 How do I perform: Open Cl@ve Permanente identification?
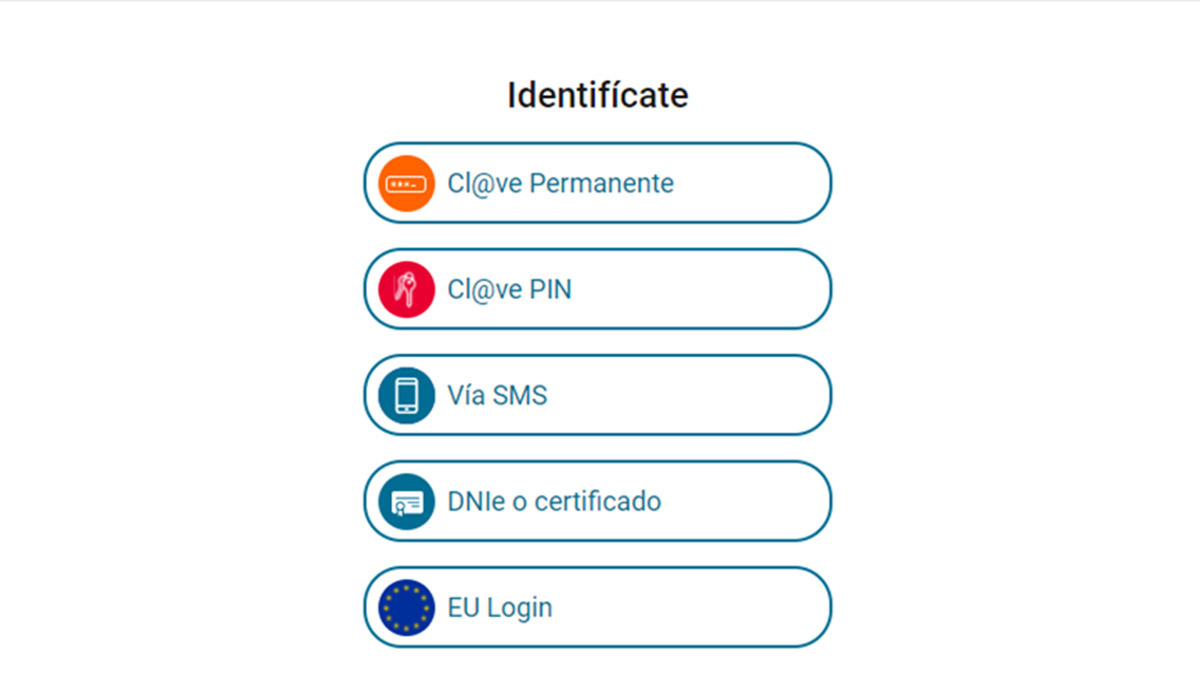598,183
